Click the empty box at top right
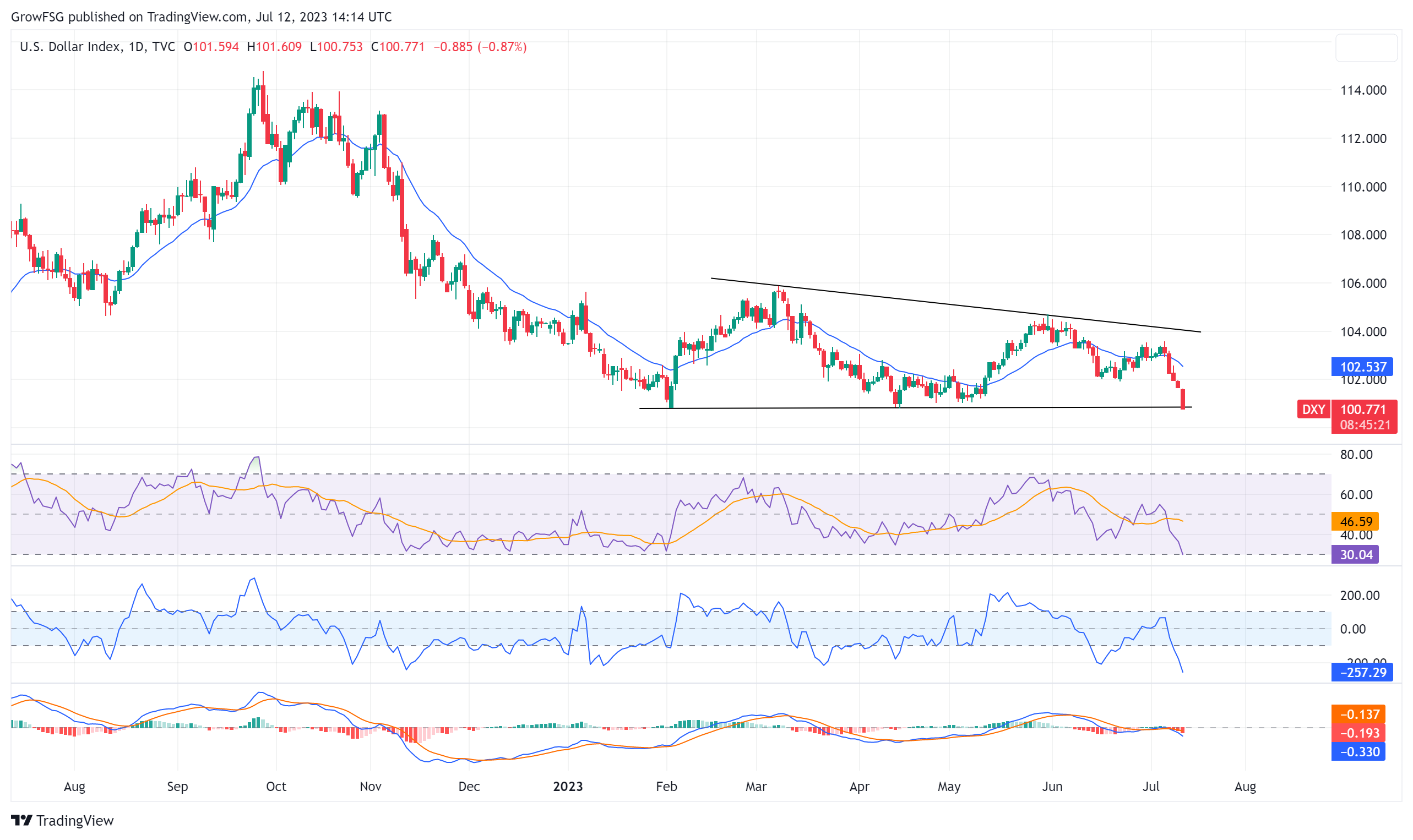The image size is (1413, 840). click(1366, 48)
